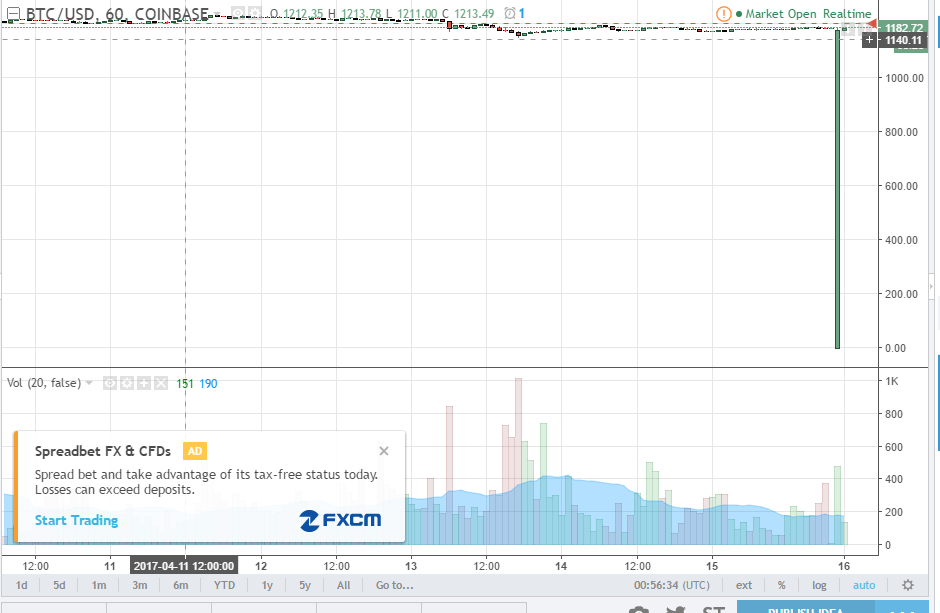Toggle visibility eye icon beside BTC/USD title

[238, 13]
